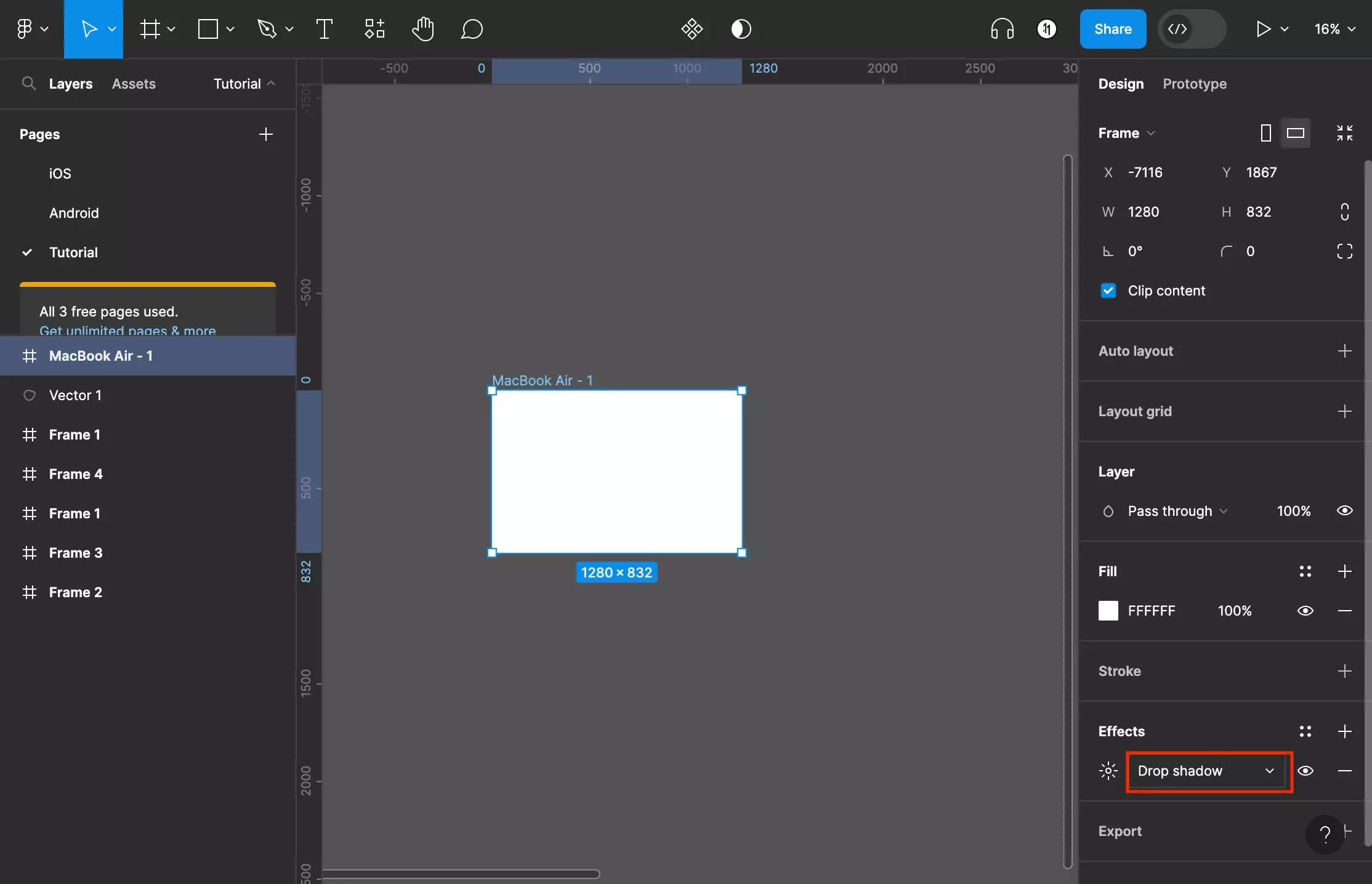Click Share button in toolbar
Image resolution: width=1372 pixels, height=884 pixels.
pos(1113,28)
